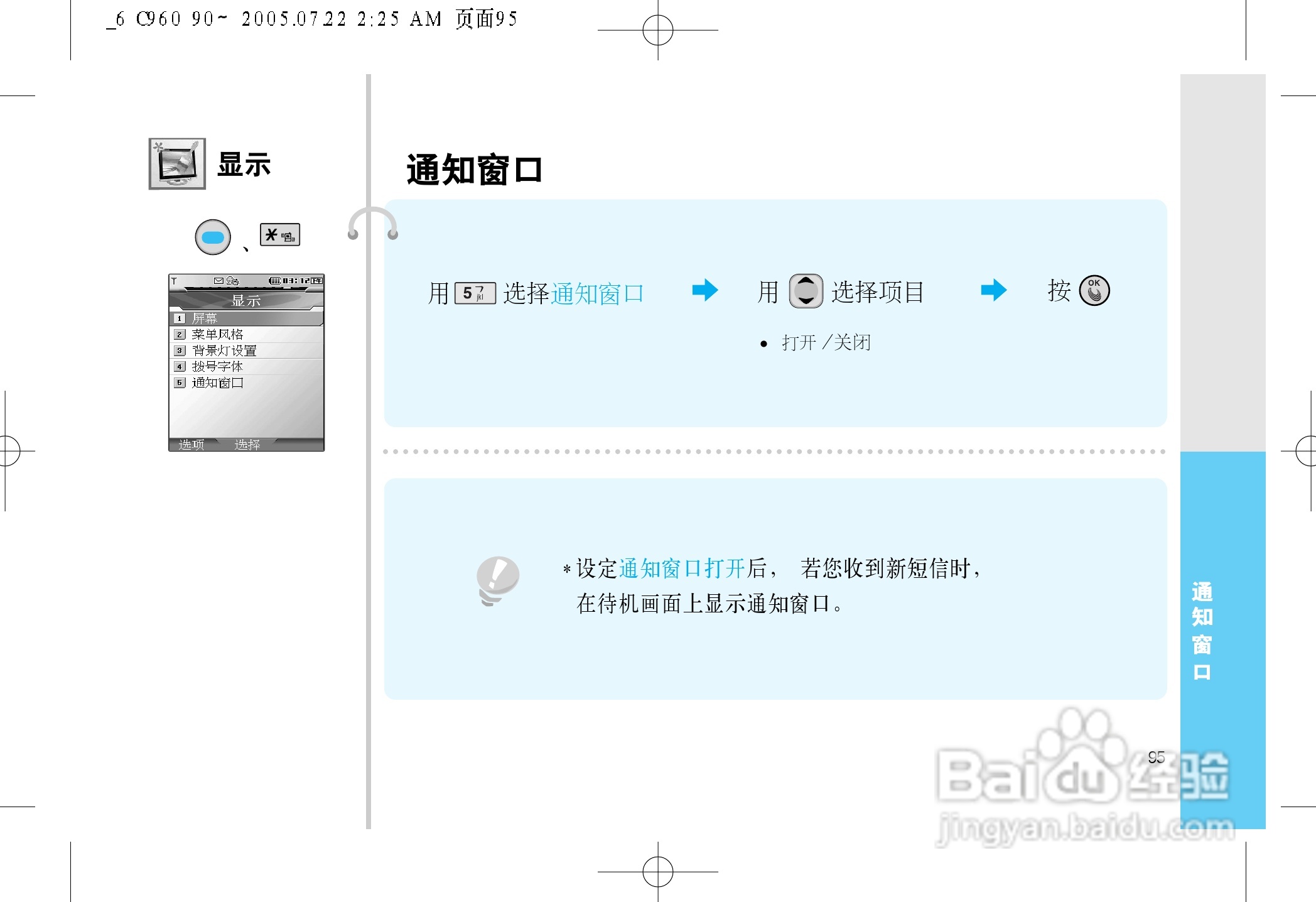Click the blue 通知窗口 link text in step one
This screenshot has height=902, width=1316.
[597, 293]
